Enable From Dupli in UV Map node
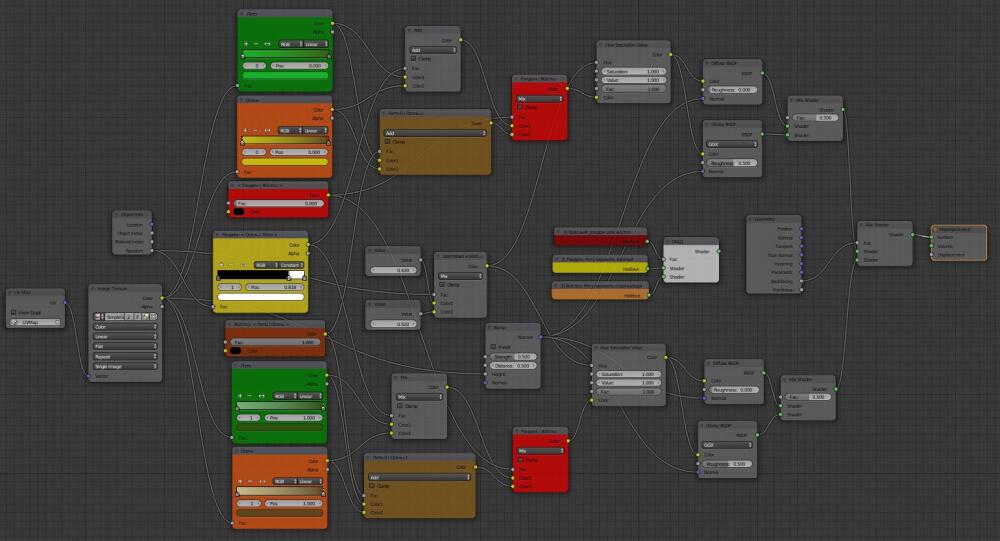The height and width of the screenshot is (541, 1000). [x=13, y=313]
